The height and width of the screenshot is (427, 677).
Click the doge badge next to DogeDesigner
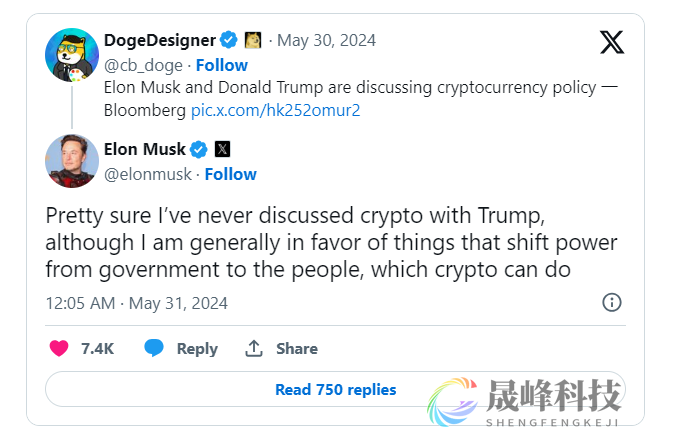[253, 41]
